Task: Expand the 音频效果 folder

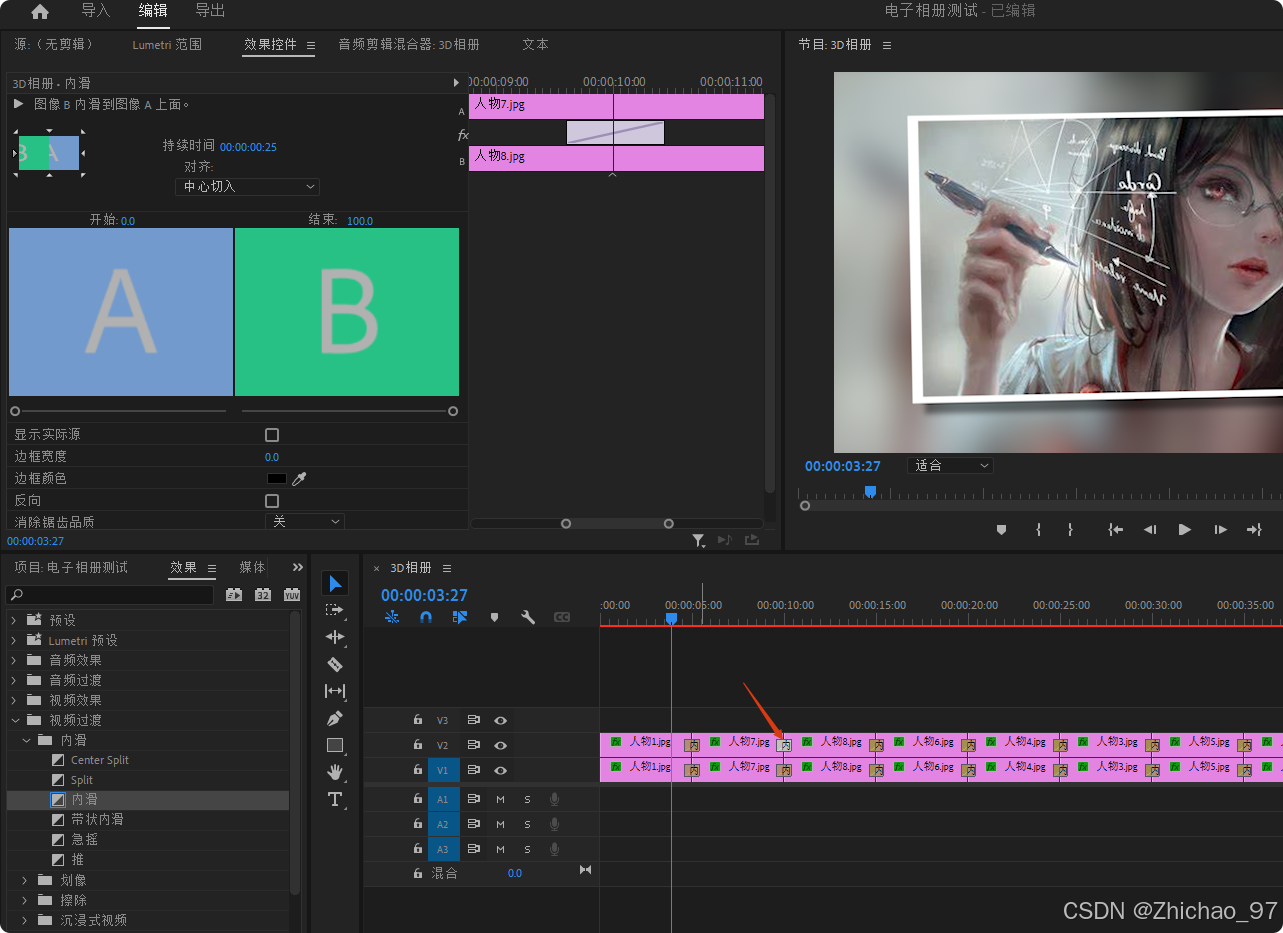Action: [x=14, y=660]
